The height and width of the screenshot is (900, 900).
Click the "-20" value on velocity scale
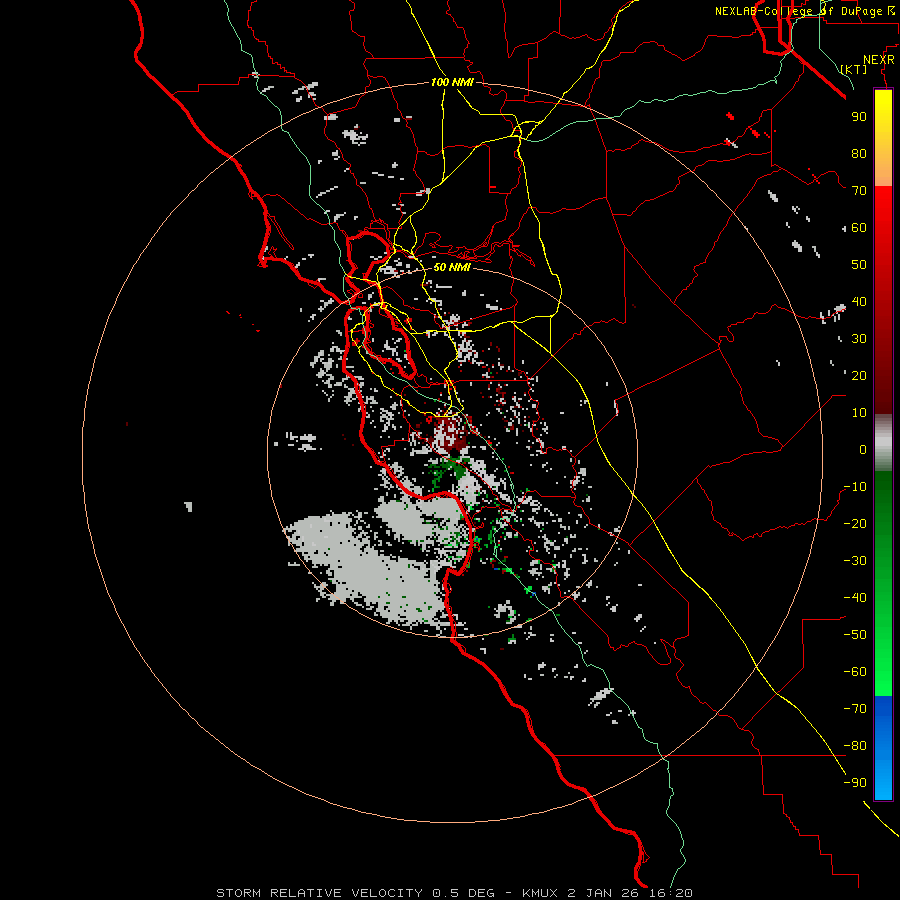pyautogui.click(x=855, y=523)
